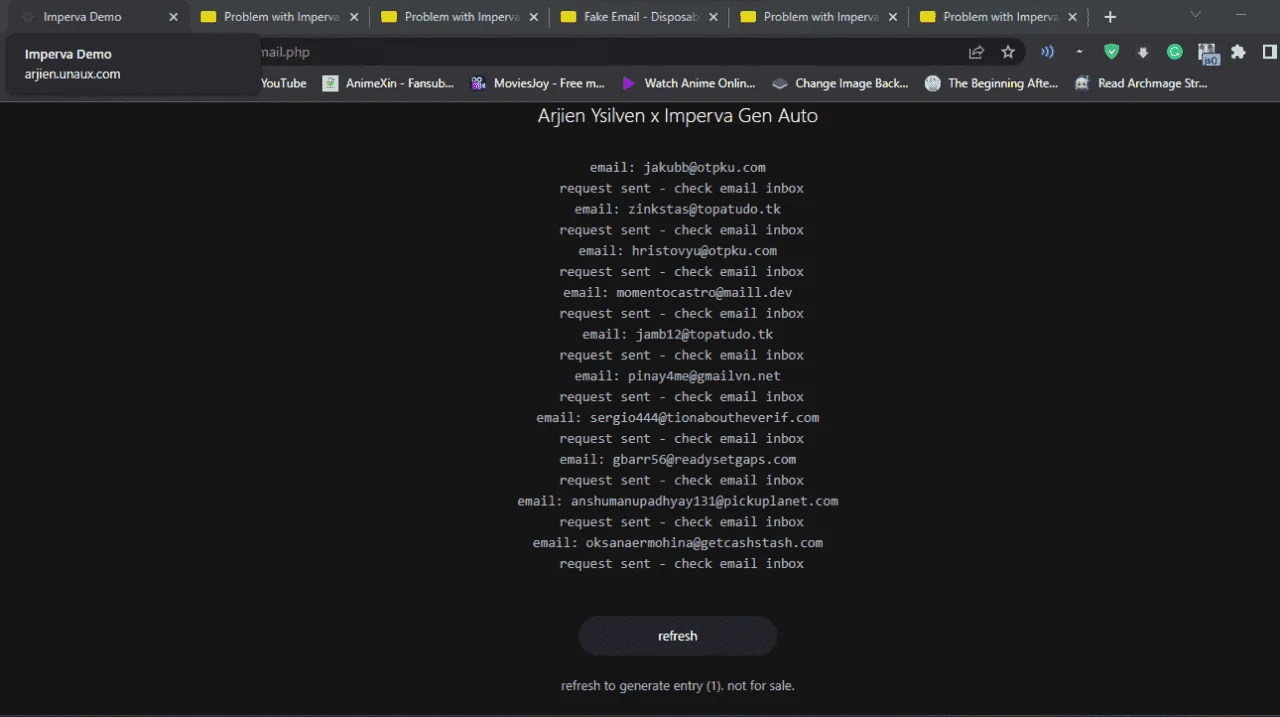
Task: Click the email oksanaermohina@getcashstash.com line
Action: pyautogui.click(x=678, y=543)
